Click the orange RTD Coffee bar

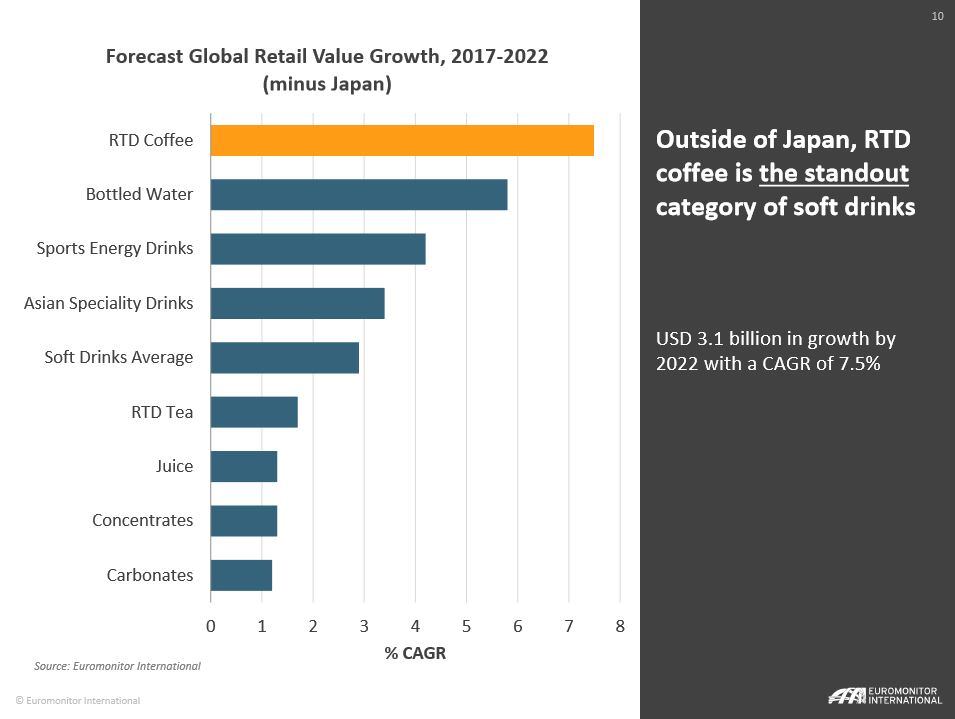[400, 139]
